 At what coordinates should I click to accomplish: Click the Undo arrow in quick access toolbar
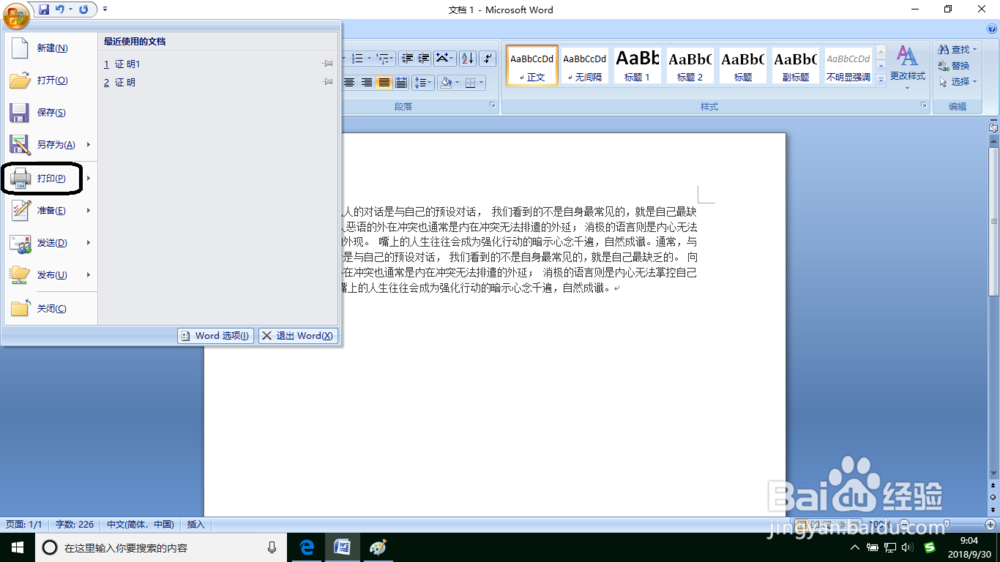coord(59,10)
